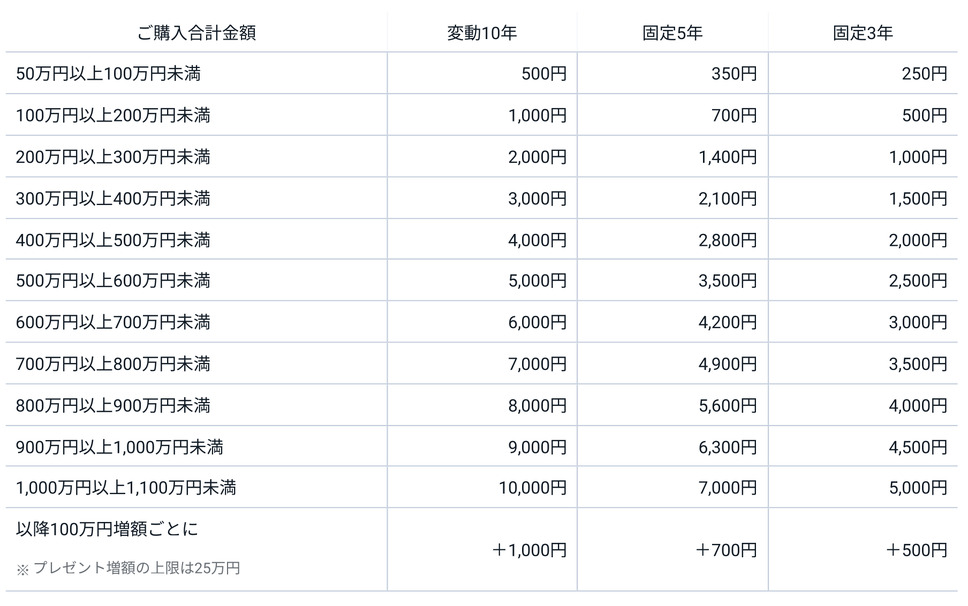Click the 900万円以上1,000万円未満 row label

coord(120,447)
